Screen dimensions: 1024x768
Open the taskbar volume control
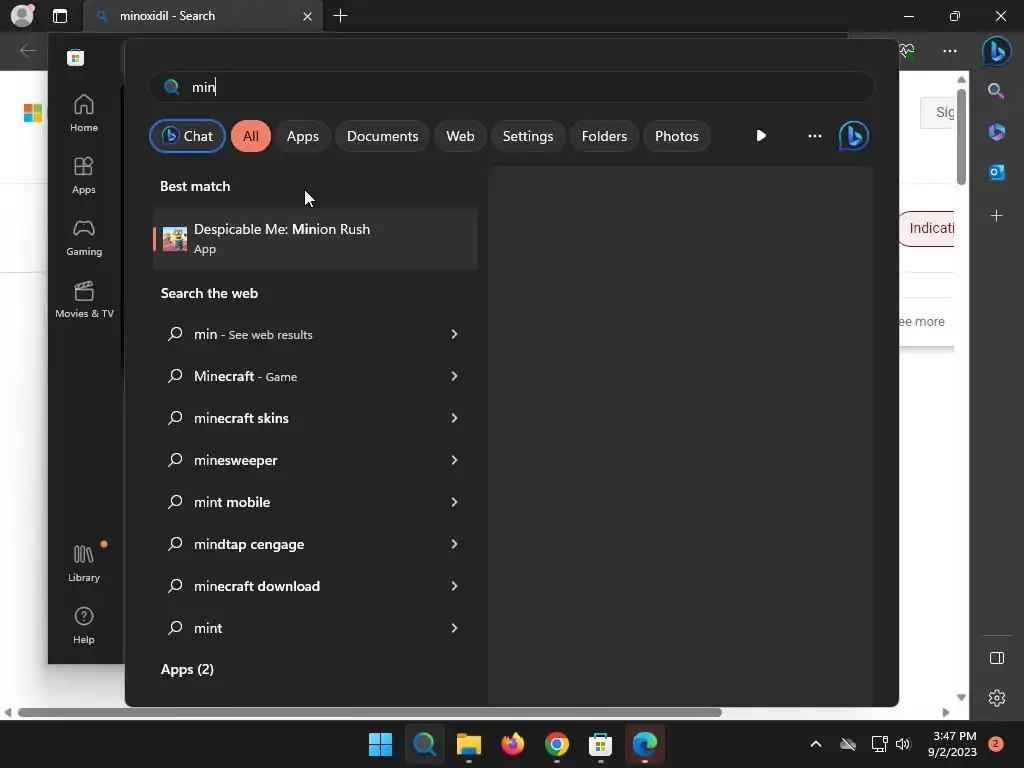[903, 744]
